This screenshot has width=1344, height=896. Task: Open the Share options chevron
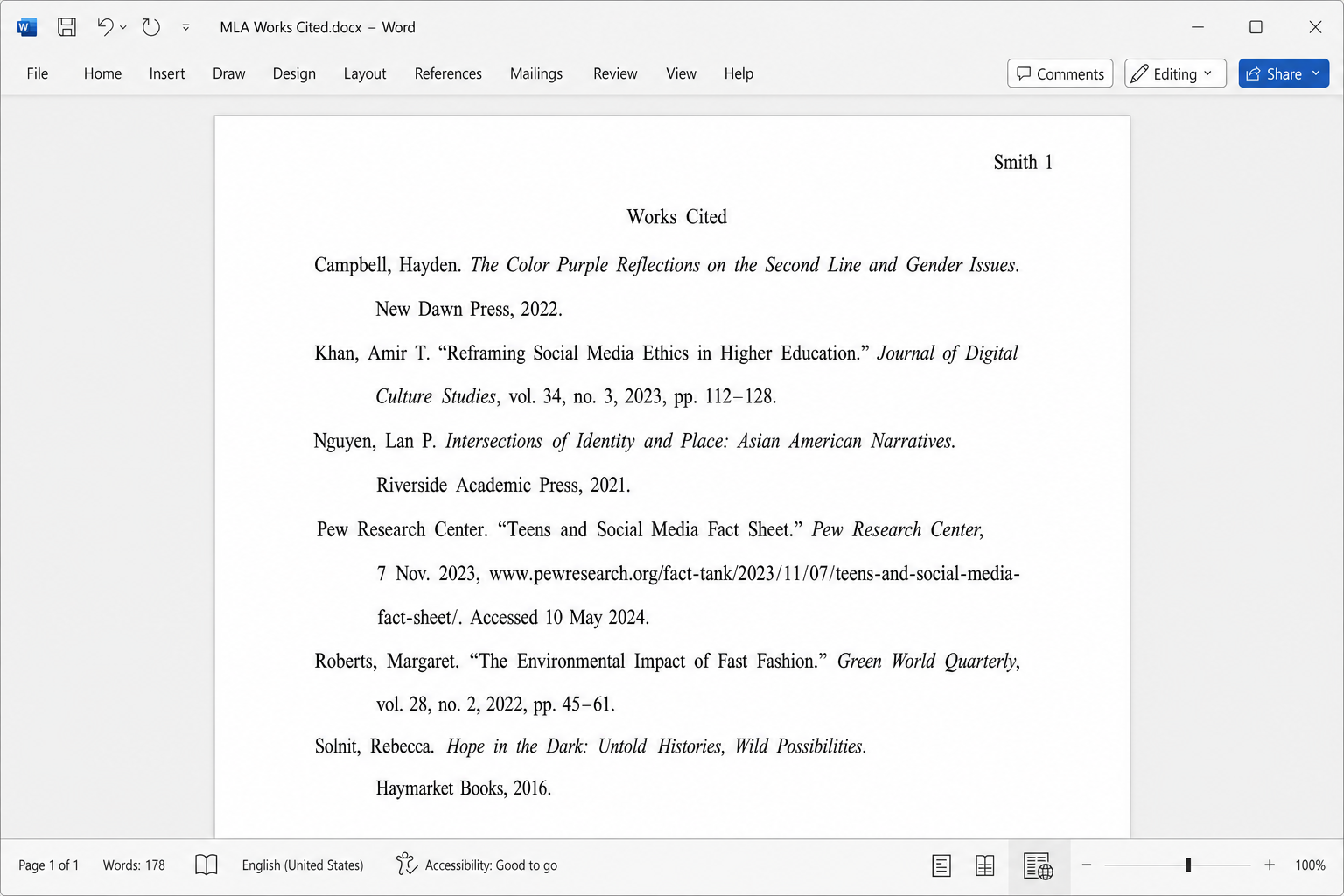click(1316, 73)
